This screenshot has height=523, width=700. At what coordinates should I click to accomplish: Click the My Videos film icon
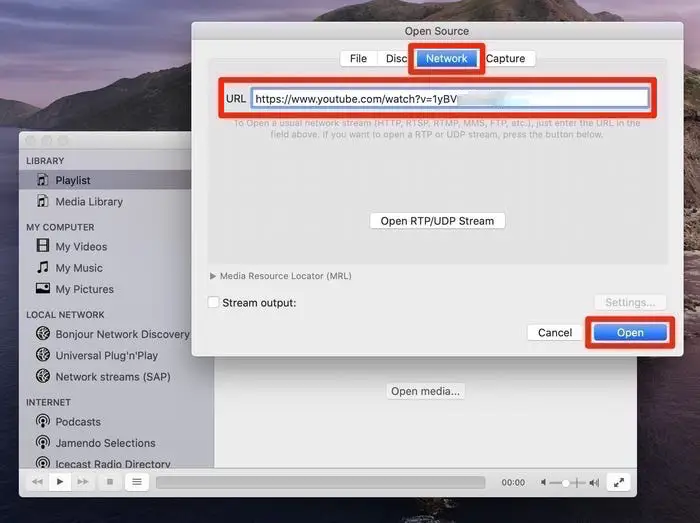click(42, 246)
